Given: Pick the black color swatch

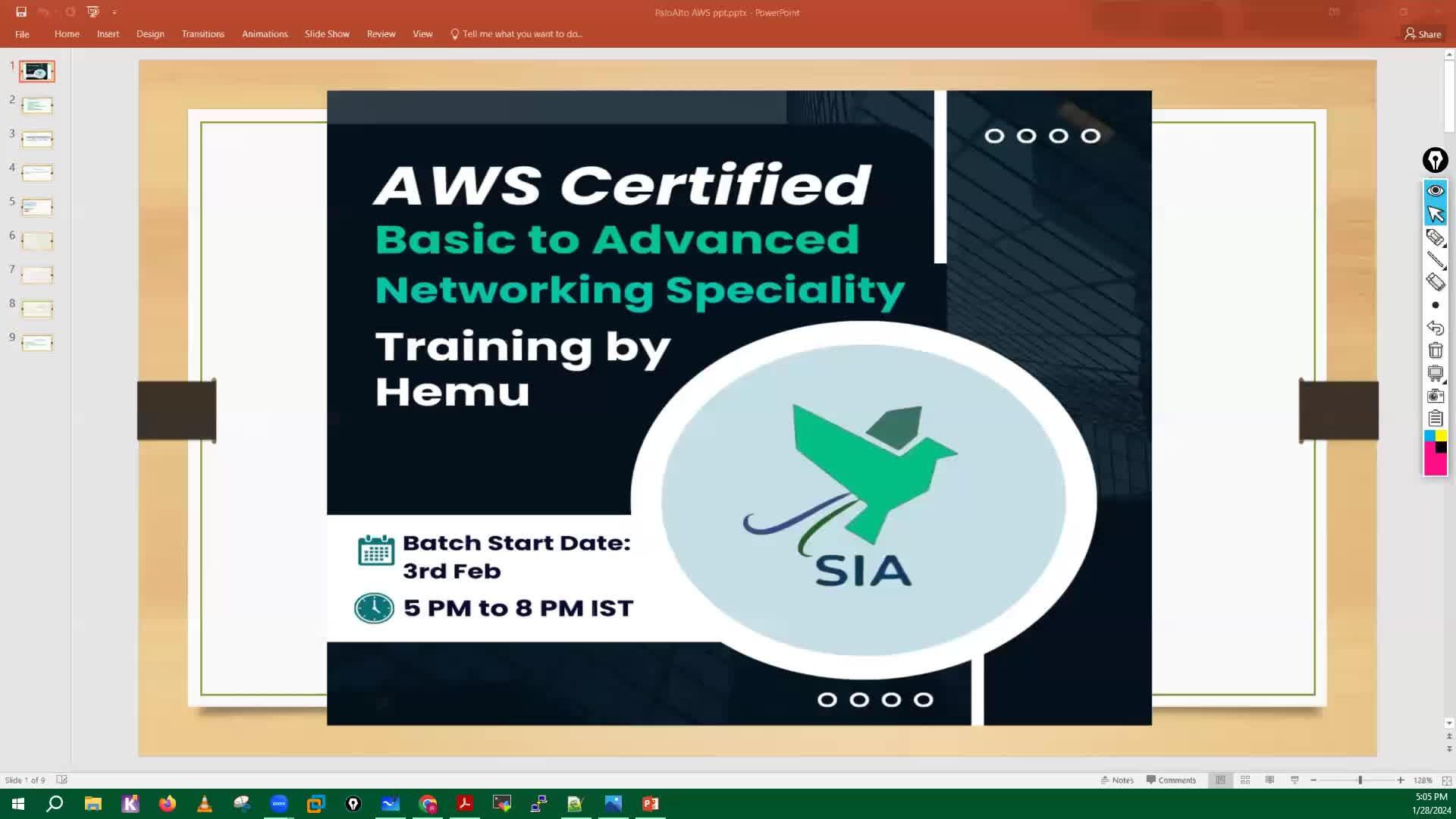Looking at the screenshot, I should [1441, 447].
